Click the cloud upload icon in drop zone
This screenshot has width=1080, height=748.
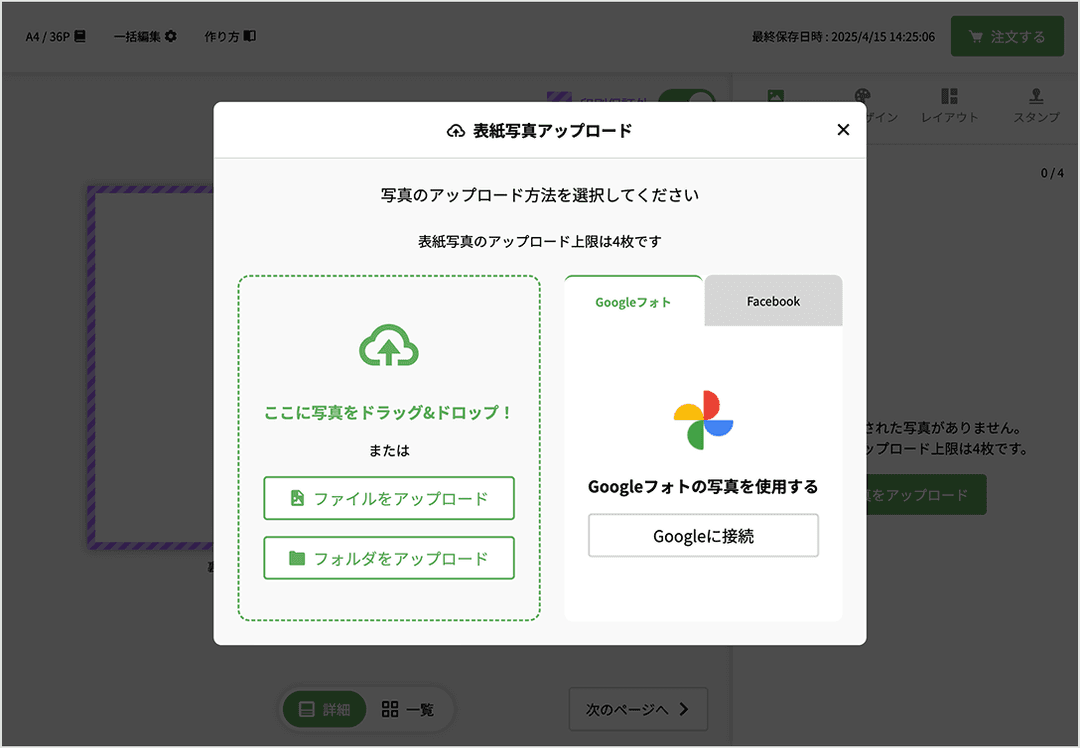(389, 345)
